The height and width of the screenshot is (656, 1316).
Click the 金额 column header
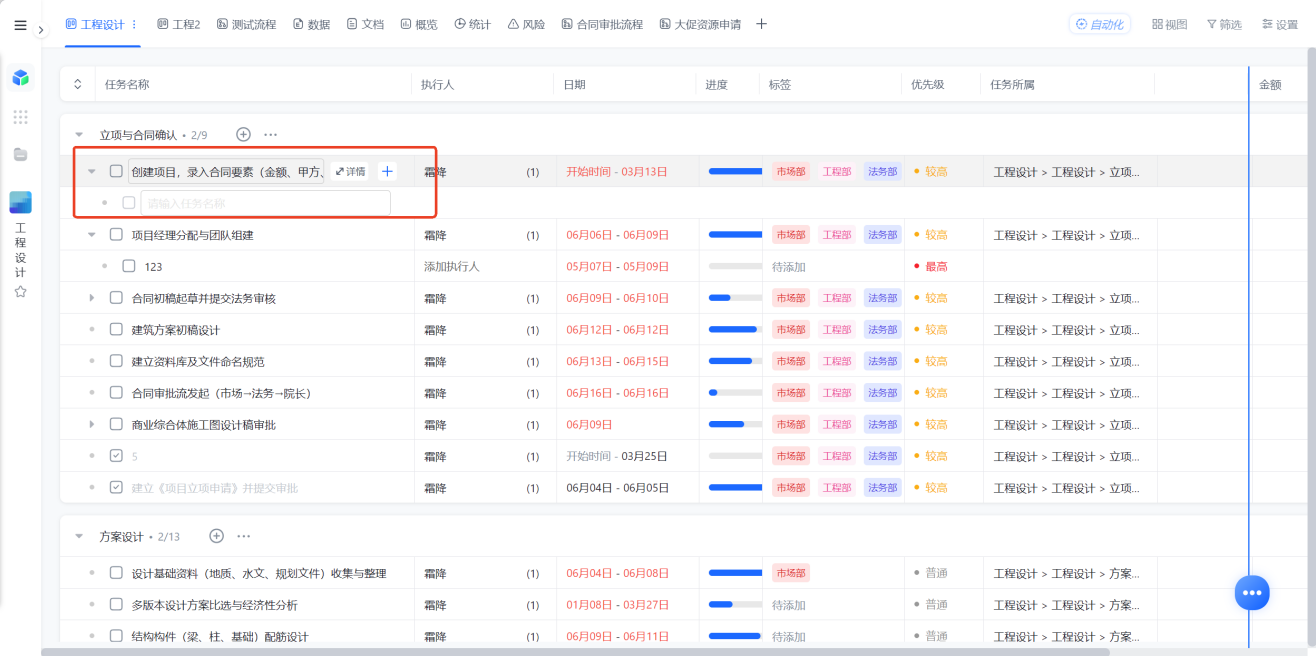[1270, 85]
